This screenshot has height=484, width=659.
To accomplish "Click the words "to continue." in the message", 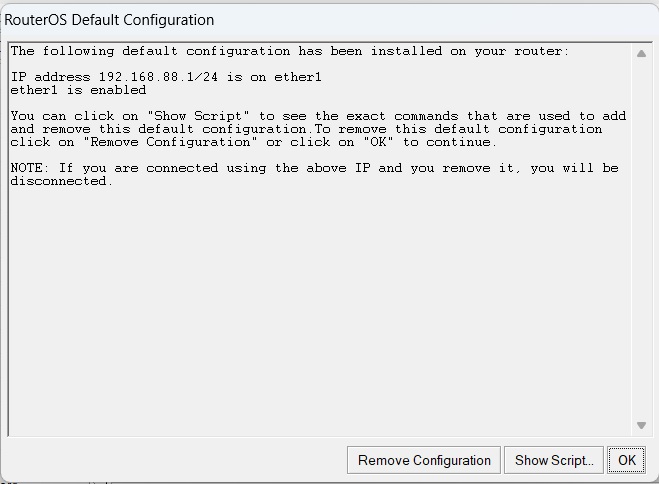I will click(450, 142).
